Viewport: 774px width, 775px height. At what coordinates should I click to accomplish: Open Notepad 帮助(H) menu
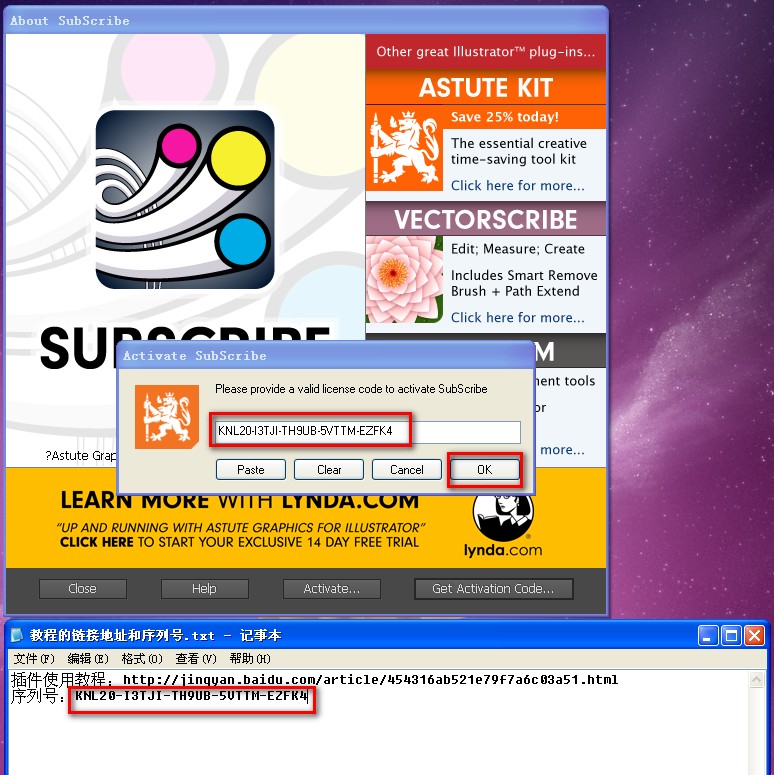(x=250, y=659)
